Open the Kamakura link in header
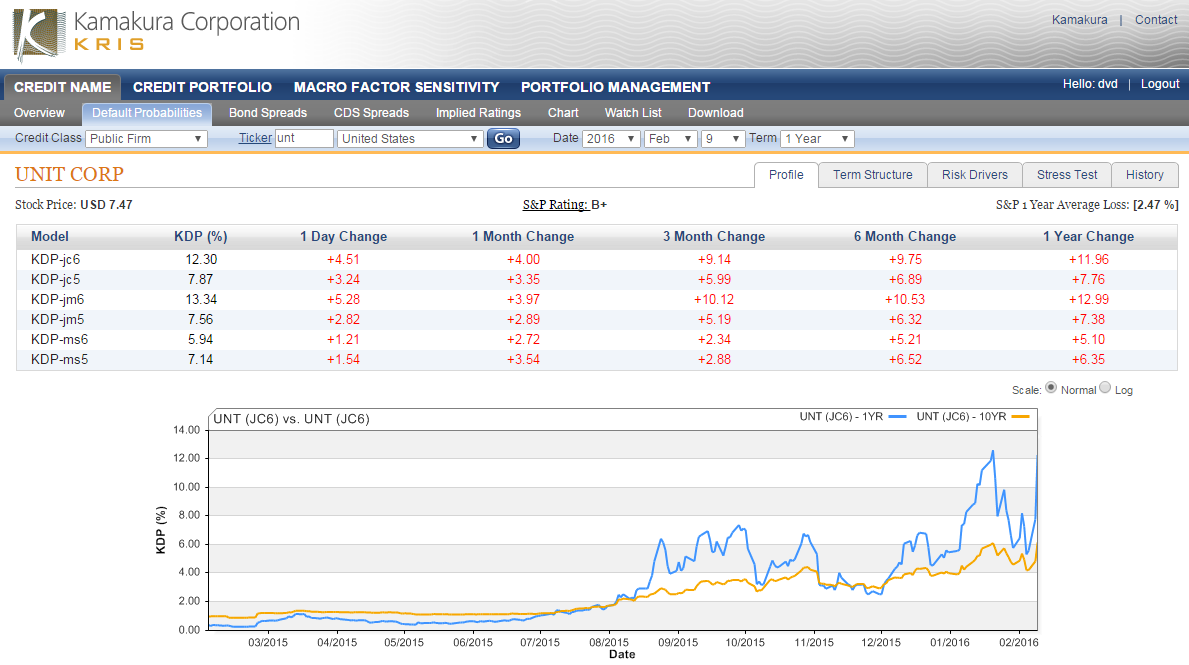This screenshot has width=1189, height=665. coord(1079,20)
